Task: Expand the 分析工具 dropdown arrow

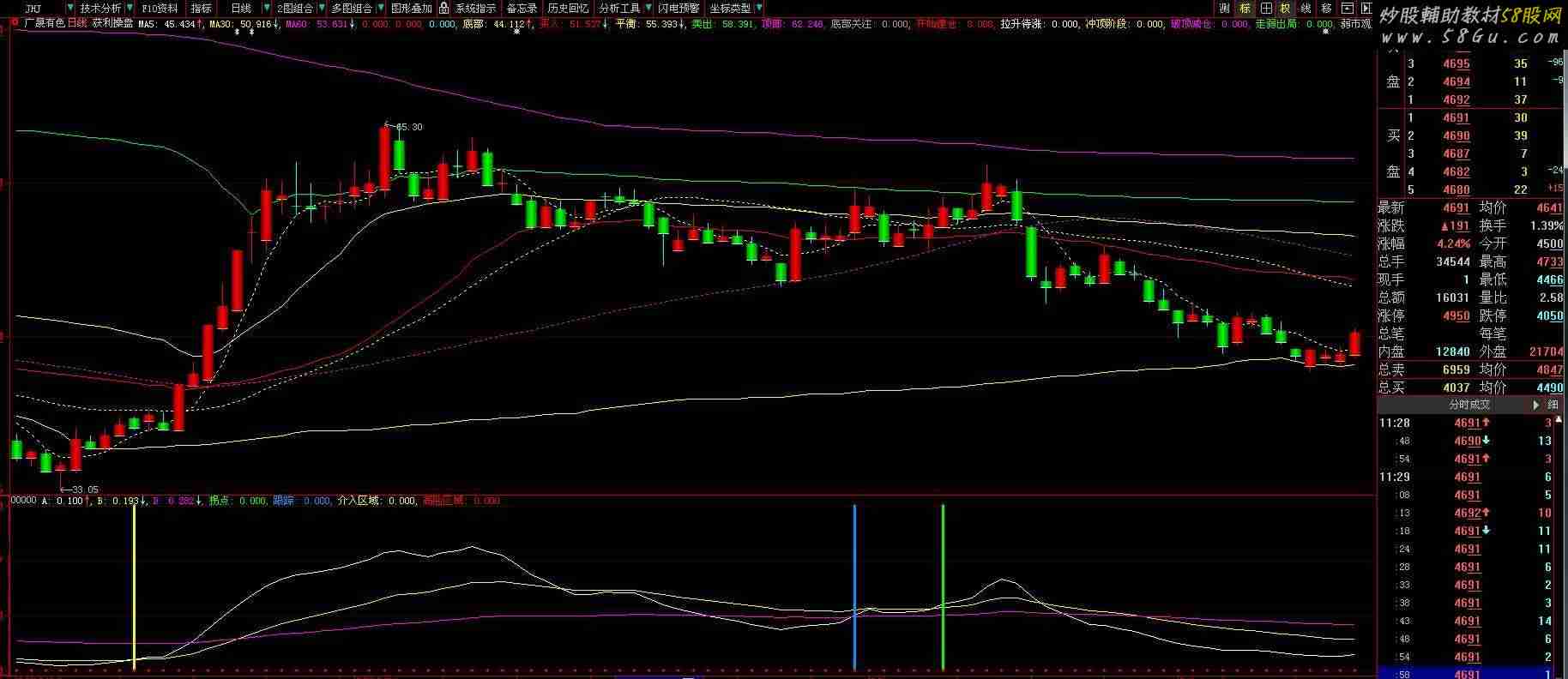Action: pos(647,8)
